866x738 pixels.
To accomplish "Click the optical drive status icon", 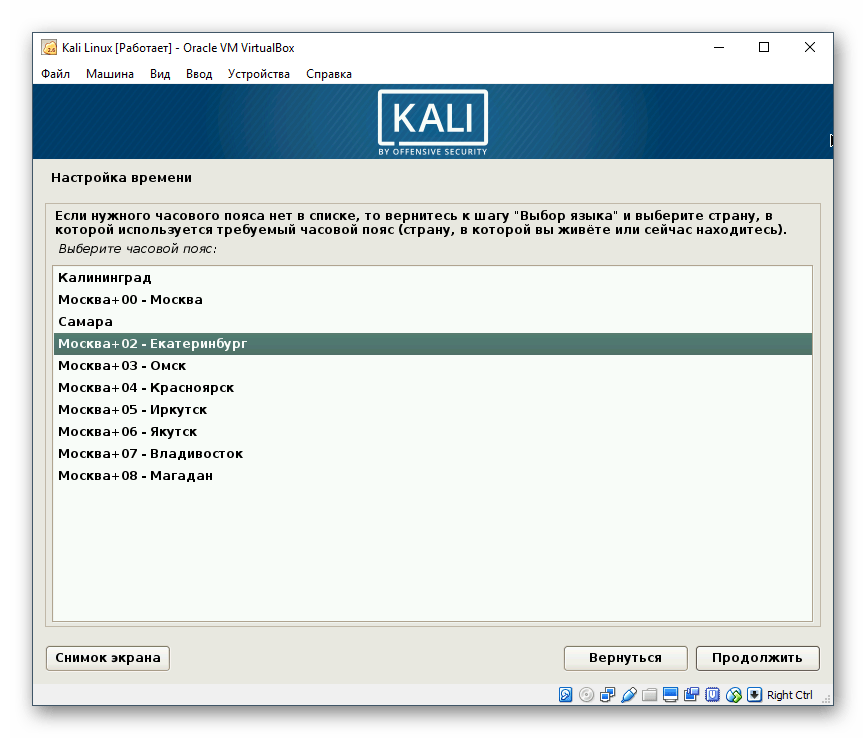I will coord(584,695).
